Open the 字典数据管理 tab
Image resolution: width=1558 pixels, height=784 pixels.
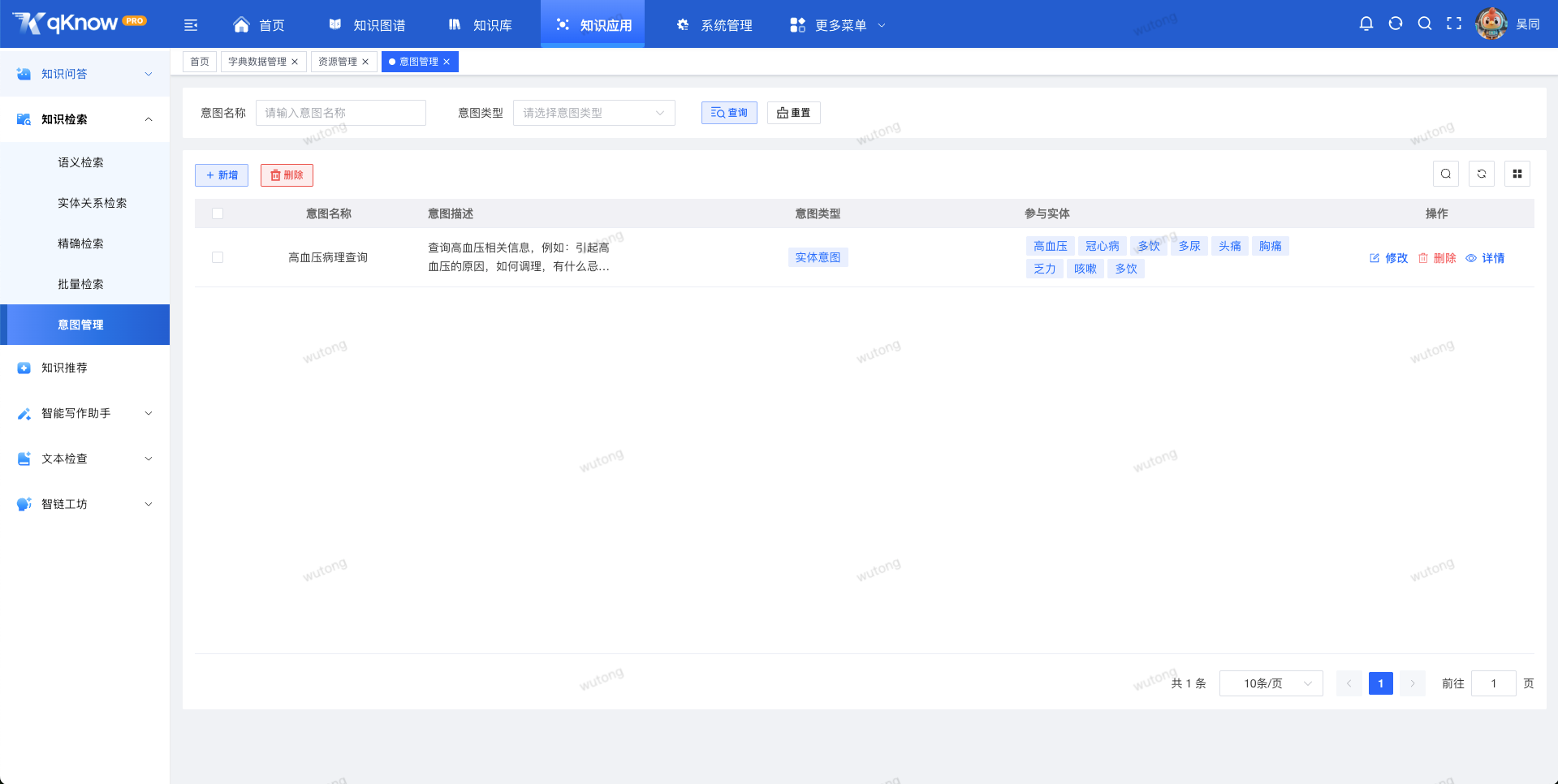point(257,61)
